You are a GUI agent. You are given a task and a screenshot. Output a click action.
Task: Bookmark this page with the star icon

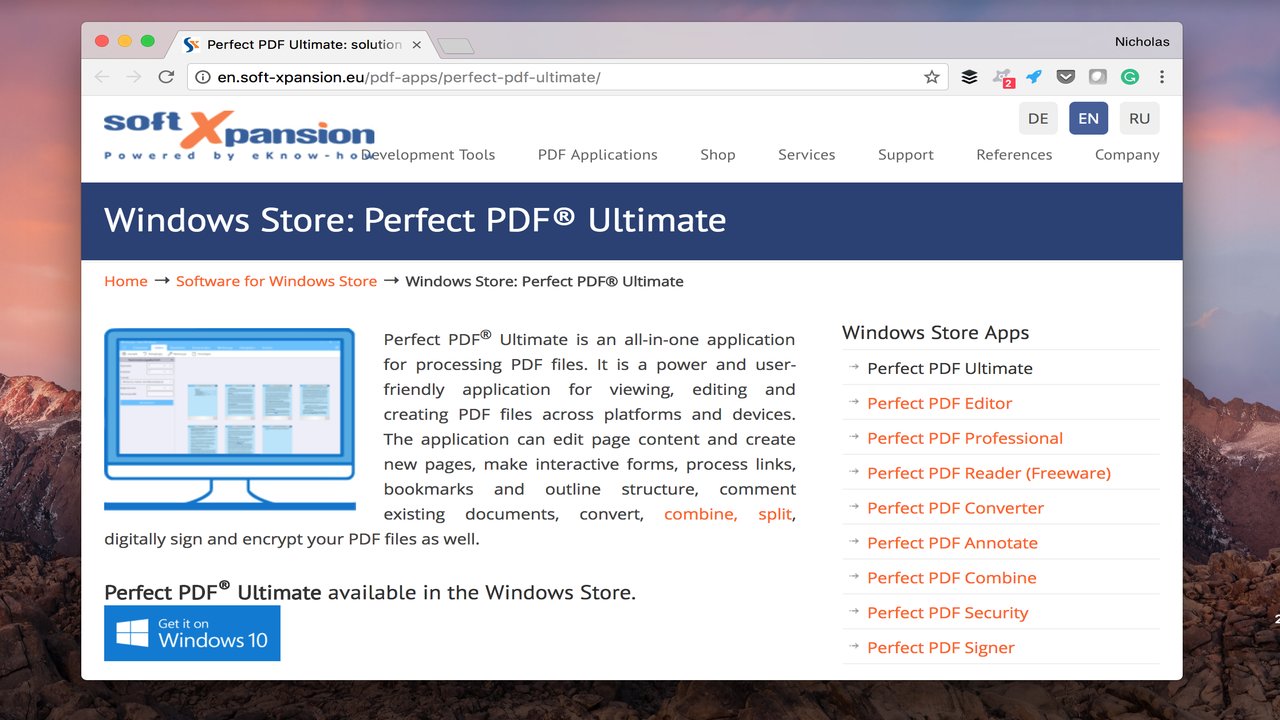click(x=931, y=77)
